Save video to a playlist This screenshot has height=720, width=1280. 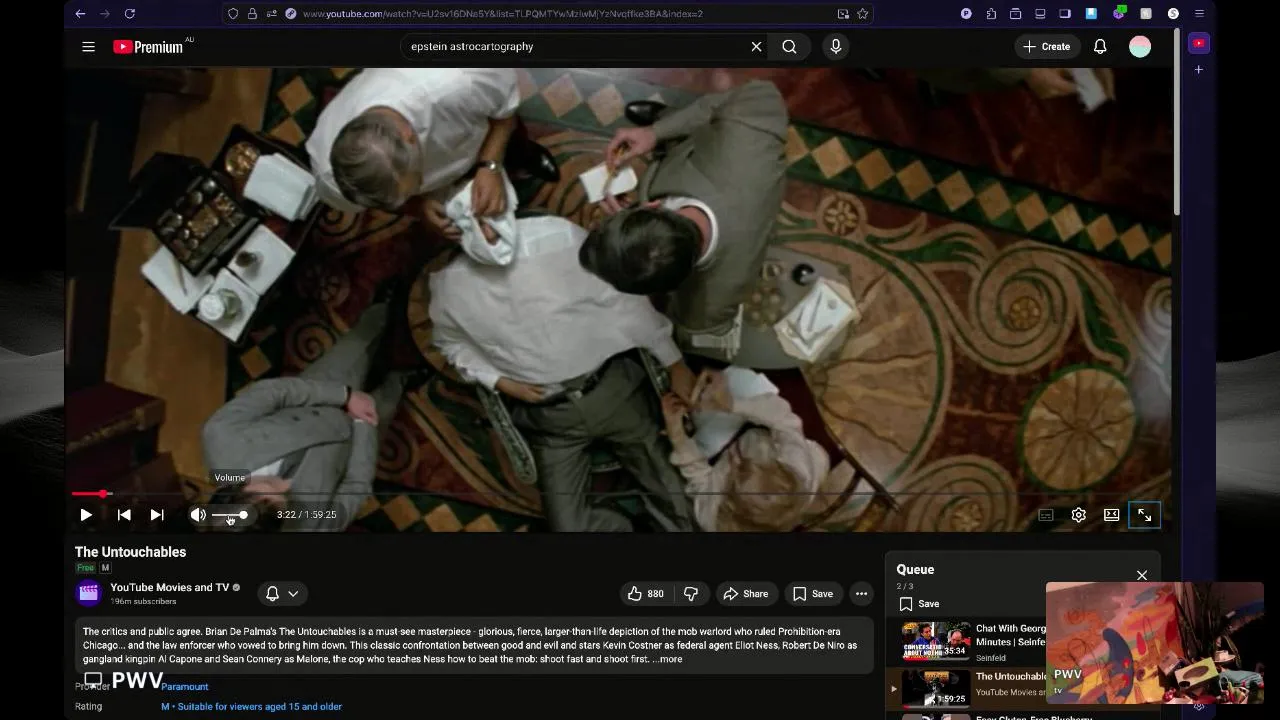tap(813, 593)
